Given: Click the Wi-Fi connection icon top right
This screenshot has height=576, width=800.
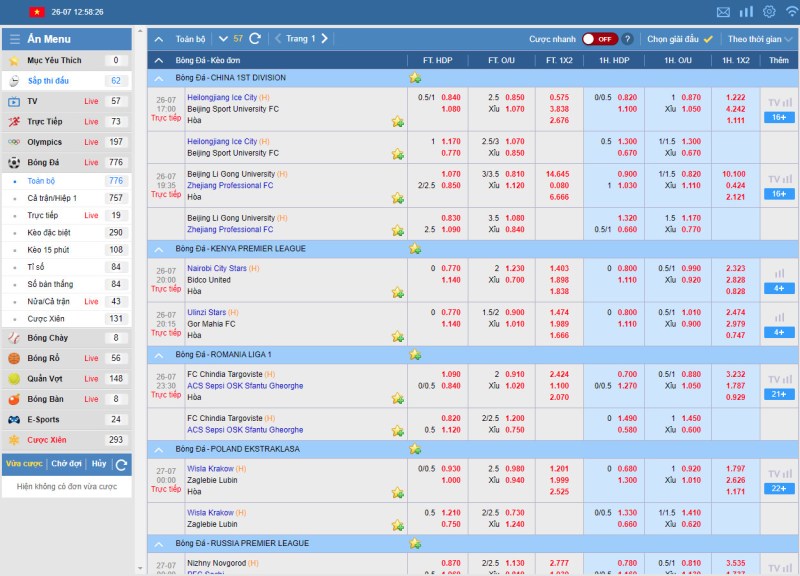Looking at the screenshot, I should click(x=792, y=12).
